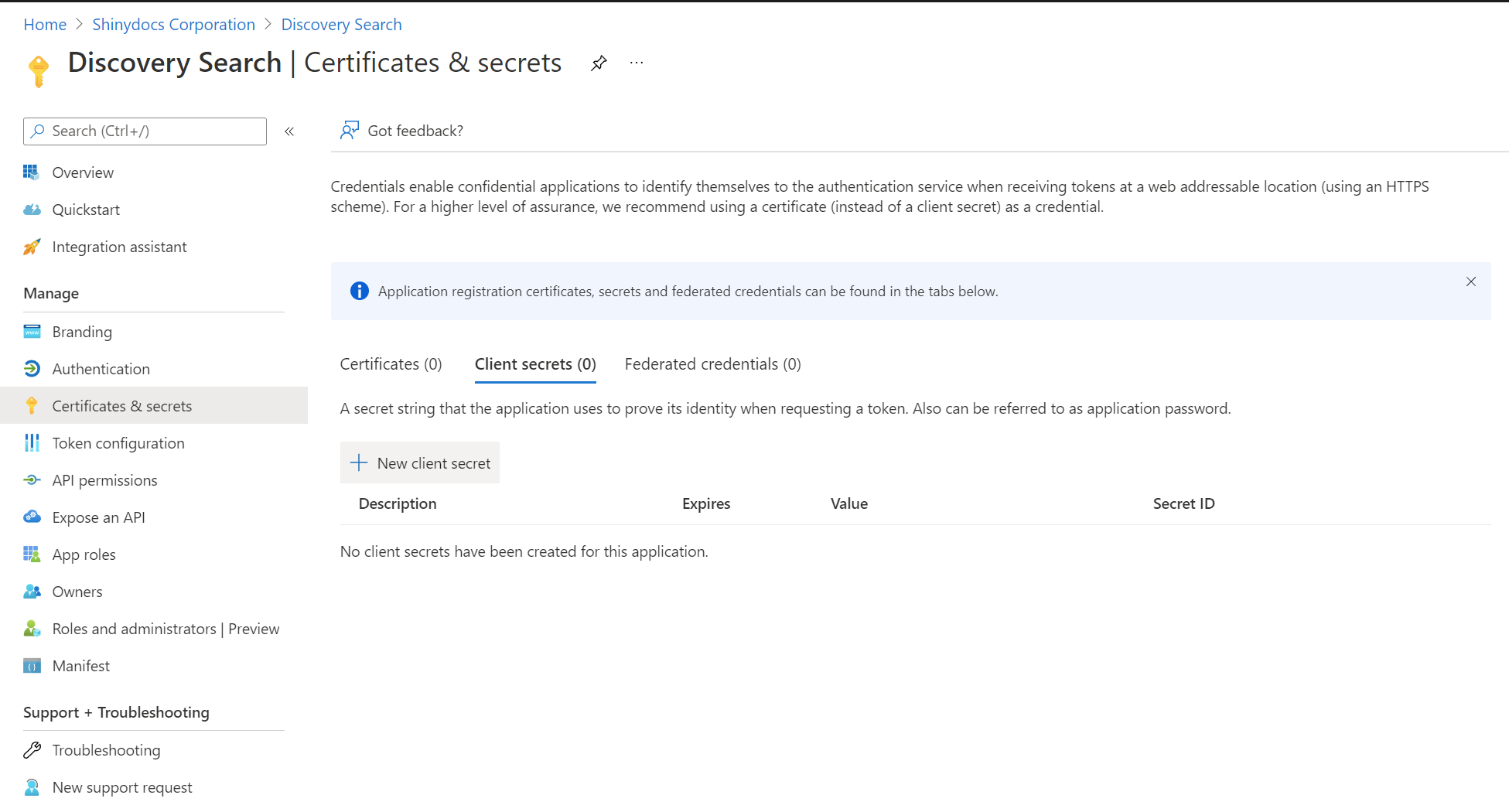Navigate to Home breadcrumb link
The width and height of the screenshot is (1509, 812).
pos(45,25)
